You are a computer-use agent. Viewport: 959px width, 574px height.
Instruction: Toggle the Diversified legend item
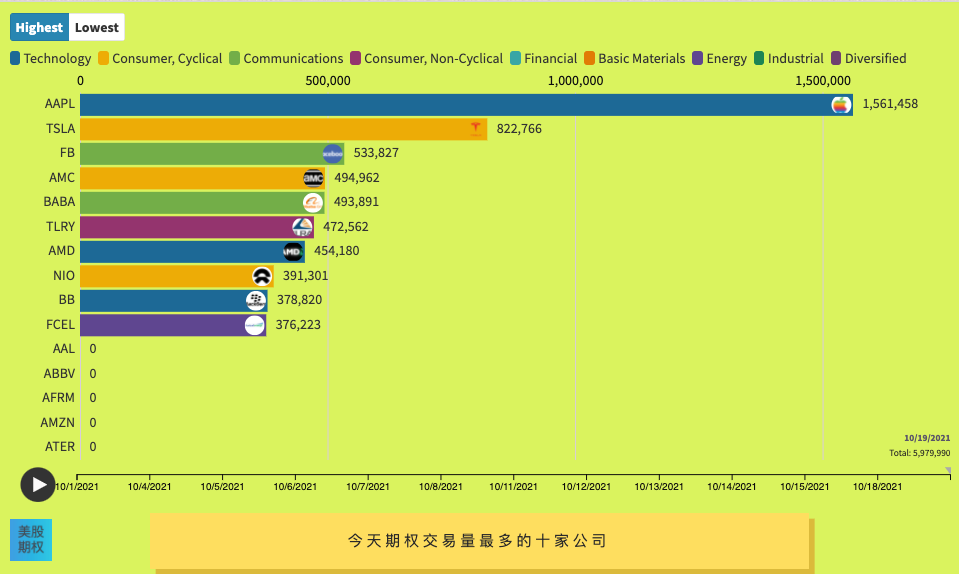869,59
